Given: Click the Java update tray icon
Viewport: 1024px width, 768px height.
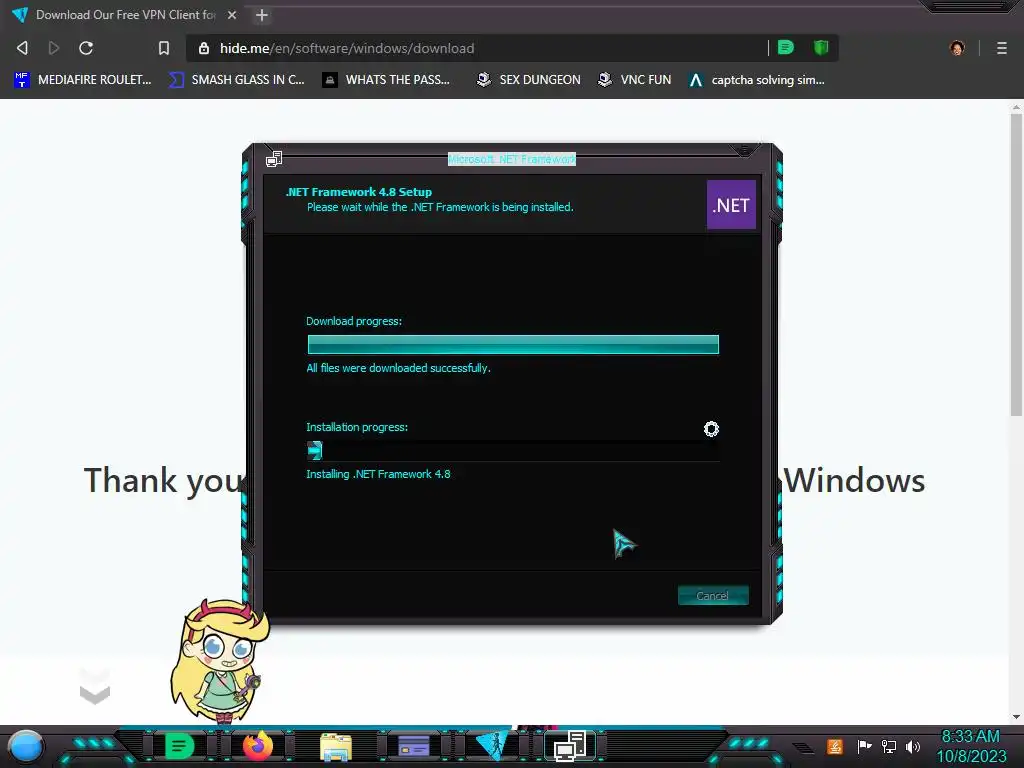Looking at the screenshot, I should tap(835, 746).
